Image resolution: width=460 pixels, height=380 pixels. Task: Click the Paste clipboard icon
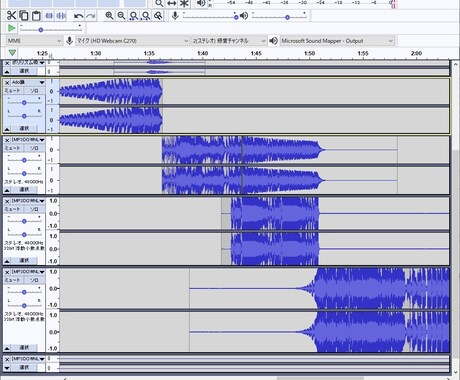coord(36,16)
